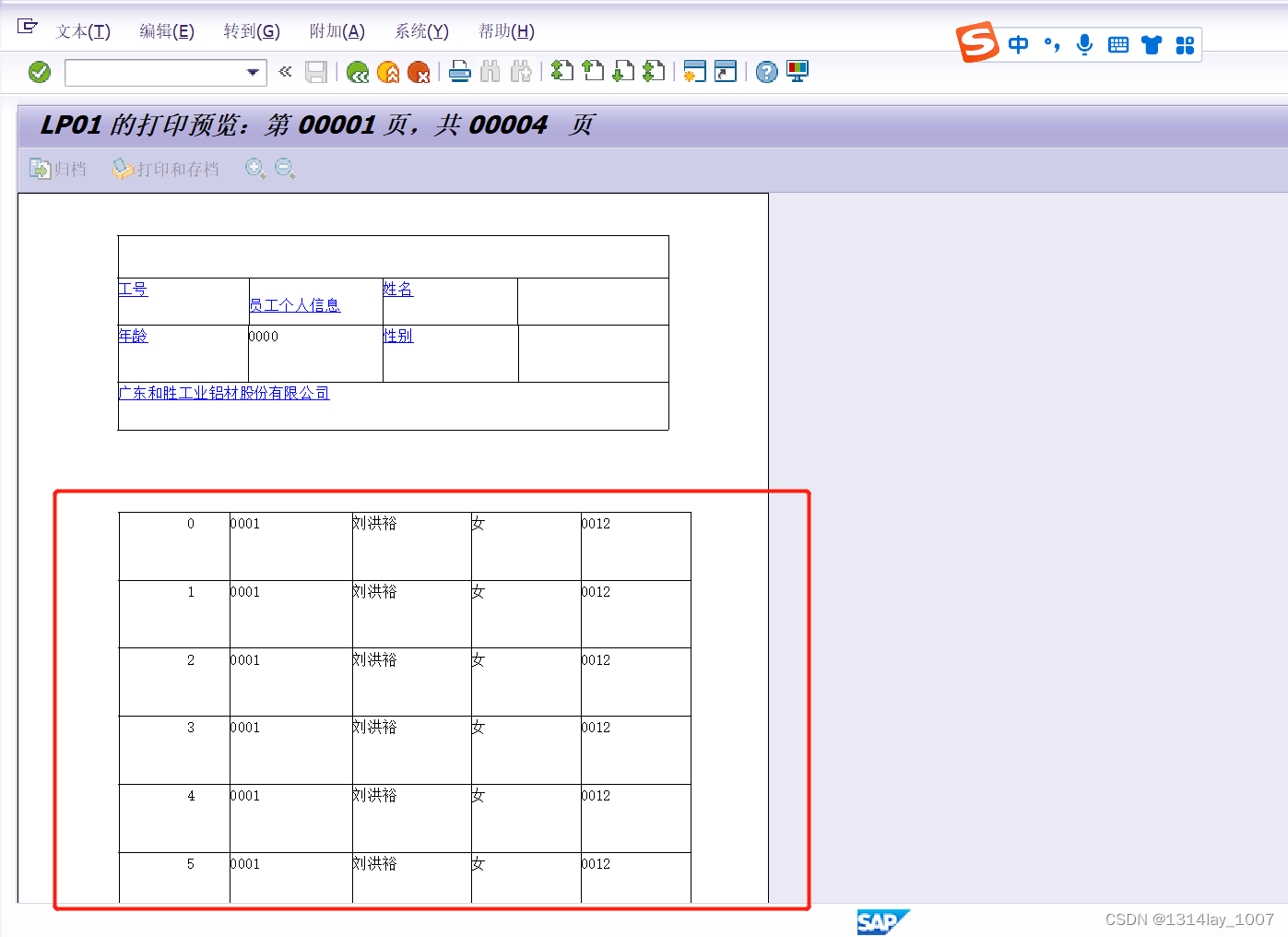Go to the First Page icon
The image size is (1288, 937).
pyautogui.click(x=562, y=71)
